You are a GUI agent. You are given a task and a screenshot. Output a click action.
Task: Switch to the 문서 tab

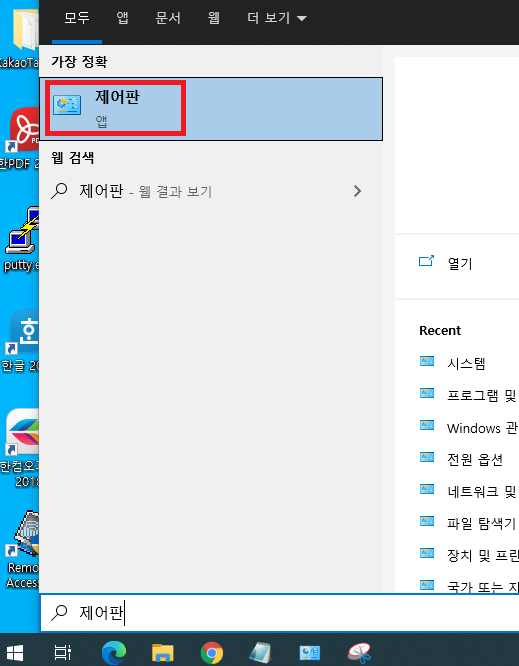tap(168, 18)
